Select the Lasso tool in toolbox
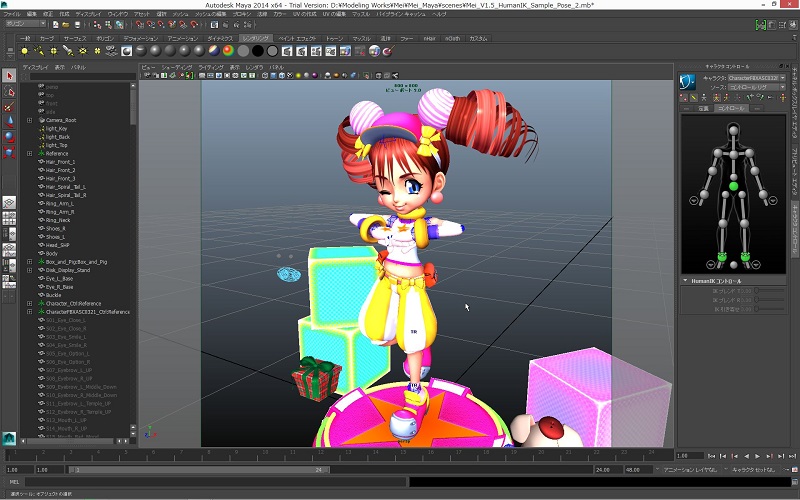800x500 pixels. (9, 91)
